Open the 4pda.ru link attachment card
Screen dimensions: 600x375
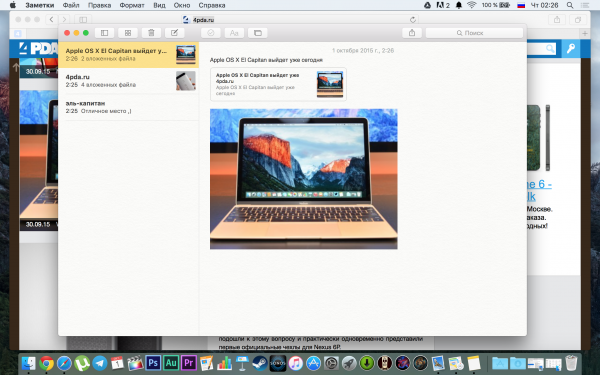coord(278,84)
